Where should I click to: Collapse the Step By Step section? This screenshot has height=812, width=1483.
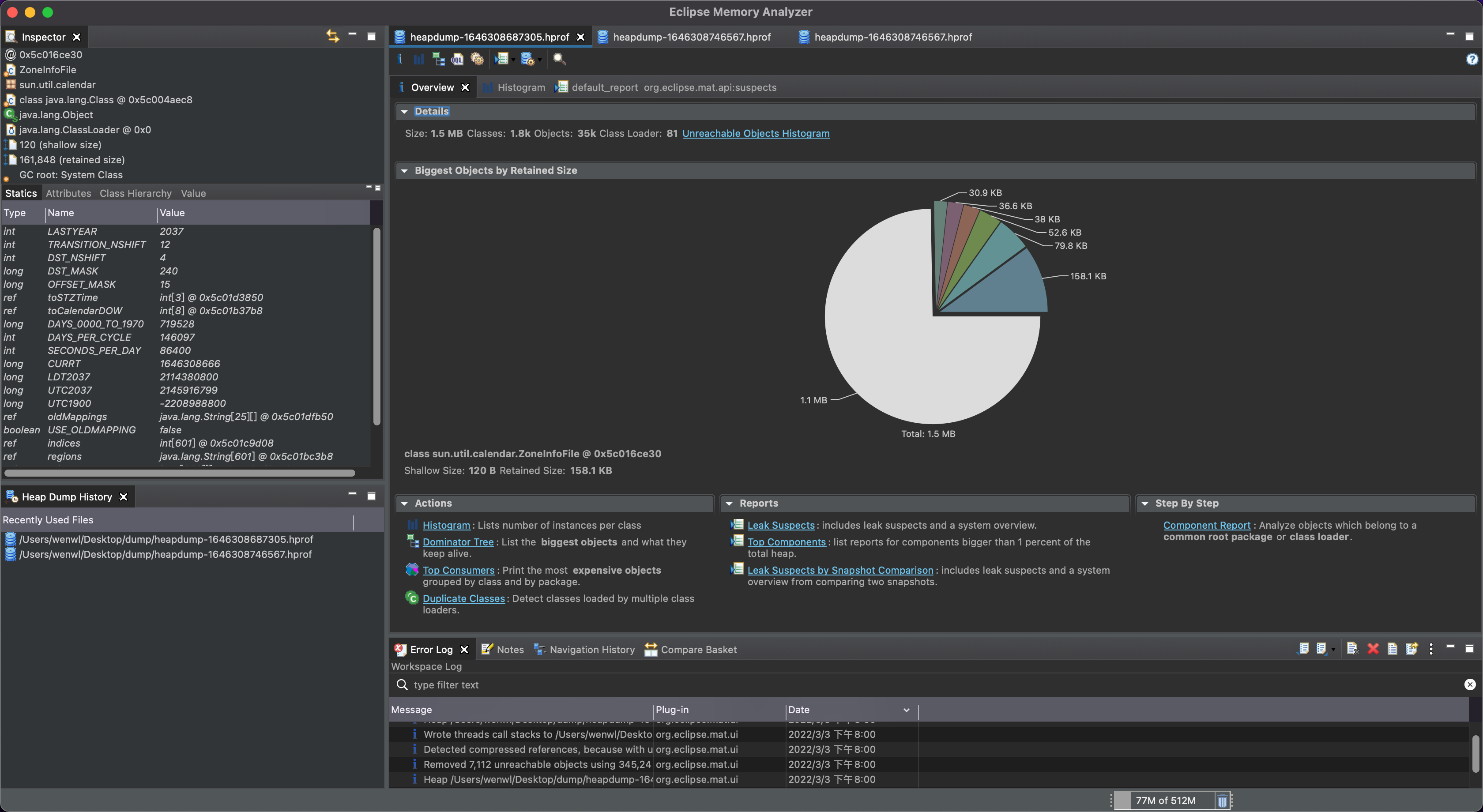click(x=1144, y=504)
